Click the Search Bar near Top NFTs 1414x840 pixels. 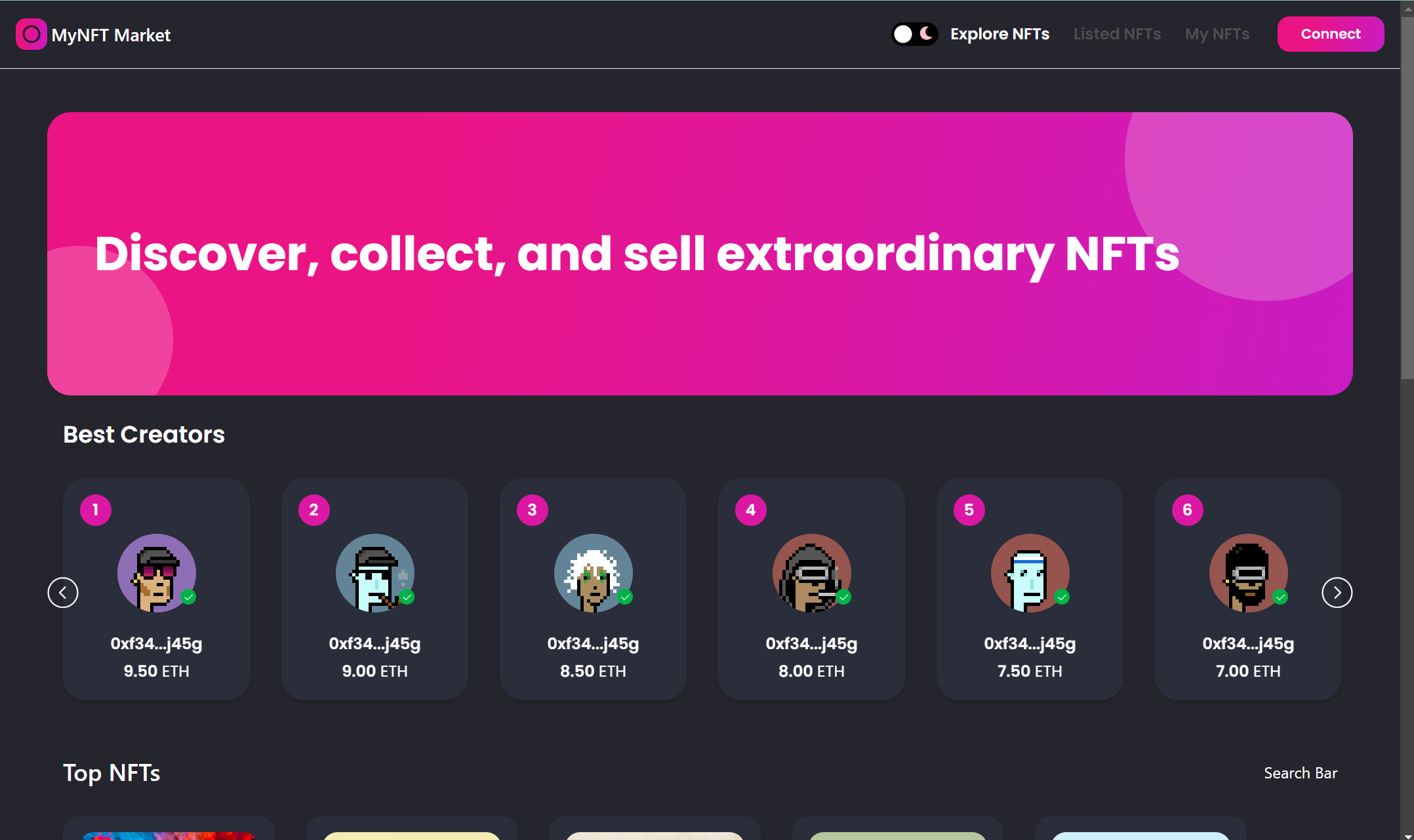(x=1301, y=772)
